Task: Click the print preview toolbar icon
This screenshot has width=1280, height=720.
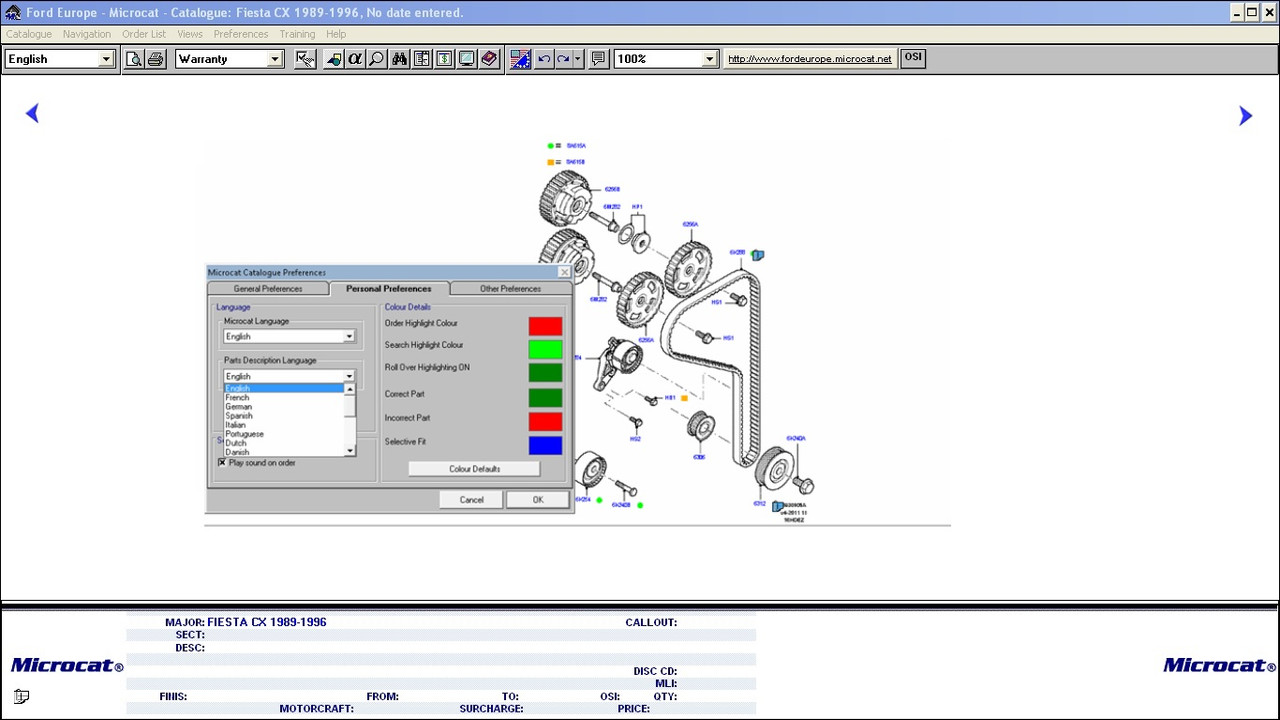Action: tap(134, 59)
